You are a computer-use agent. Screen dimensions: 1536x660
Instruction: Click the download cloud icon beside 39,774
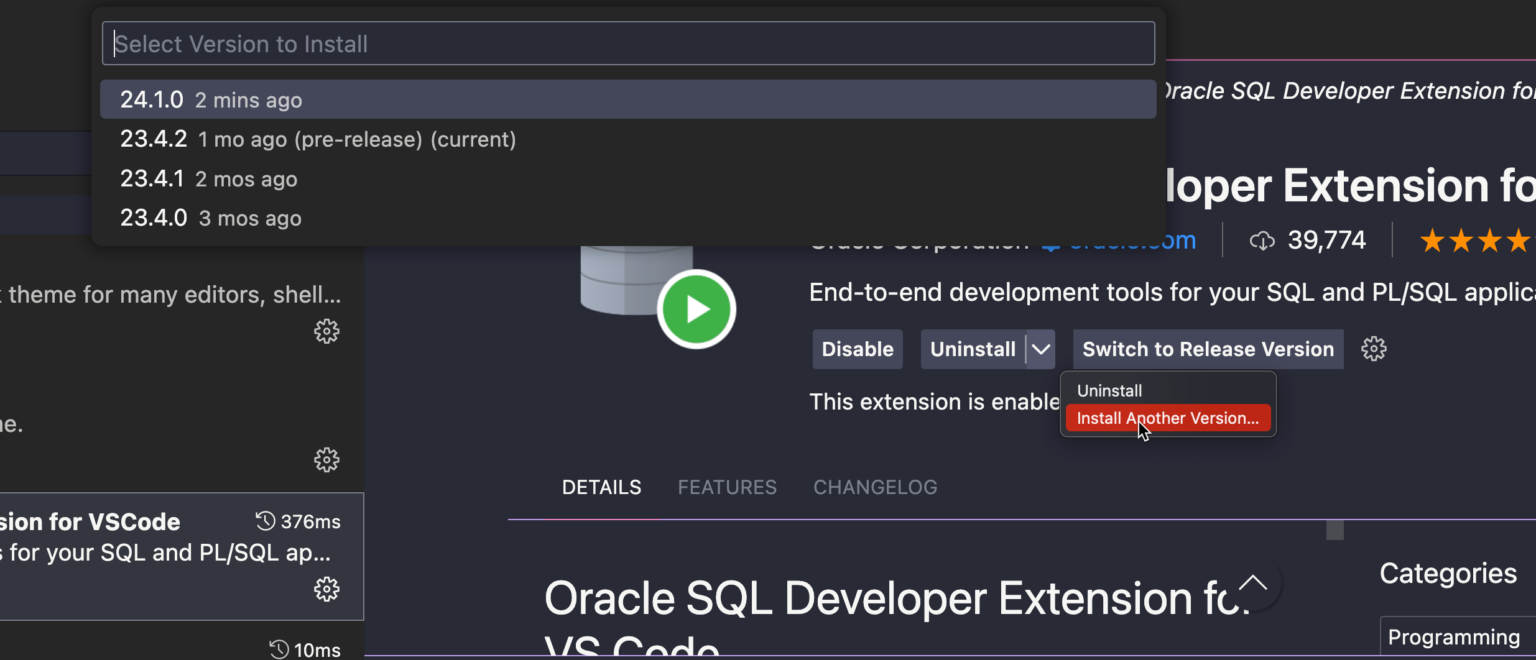click(x=1263, y=241)
